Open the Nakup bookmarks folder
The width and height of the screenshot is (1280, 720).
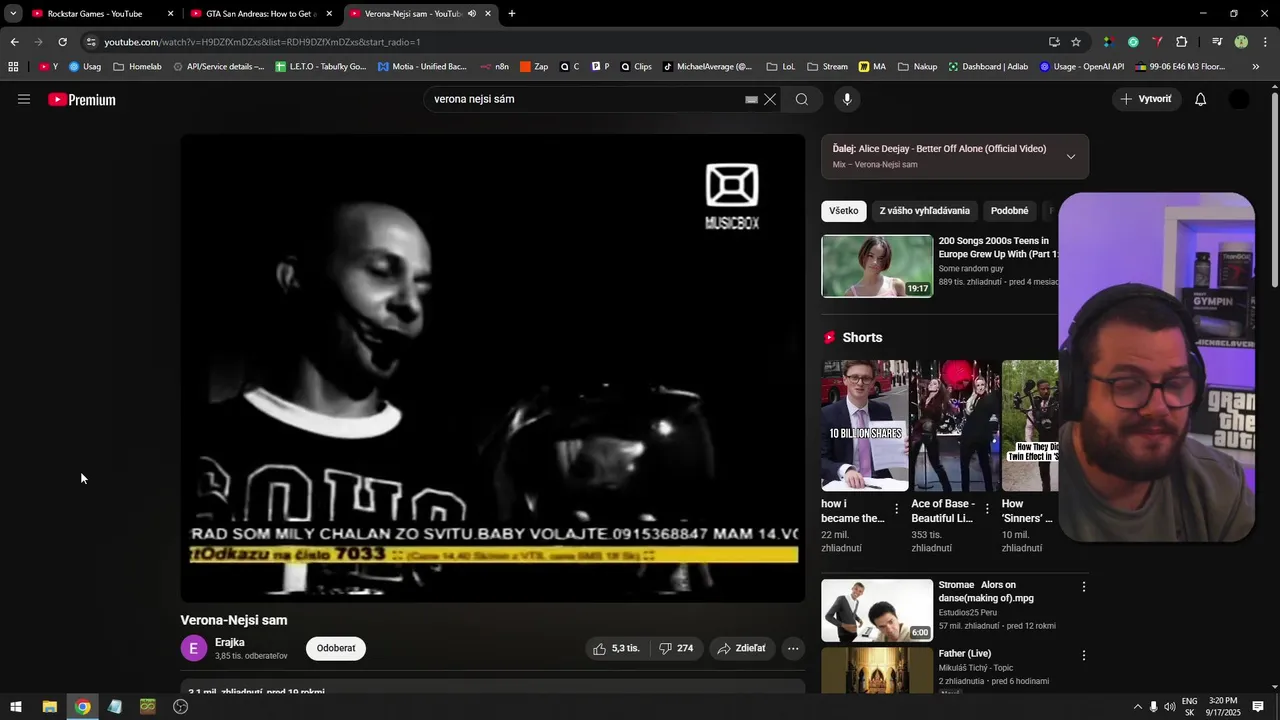(x=917, y=67)
